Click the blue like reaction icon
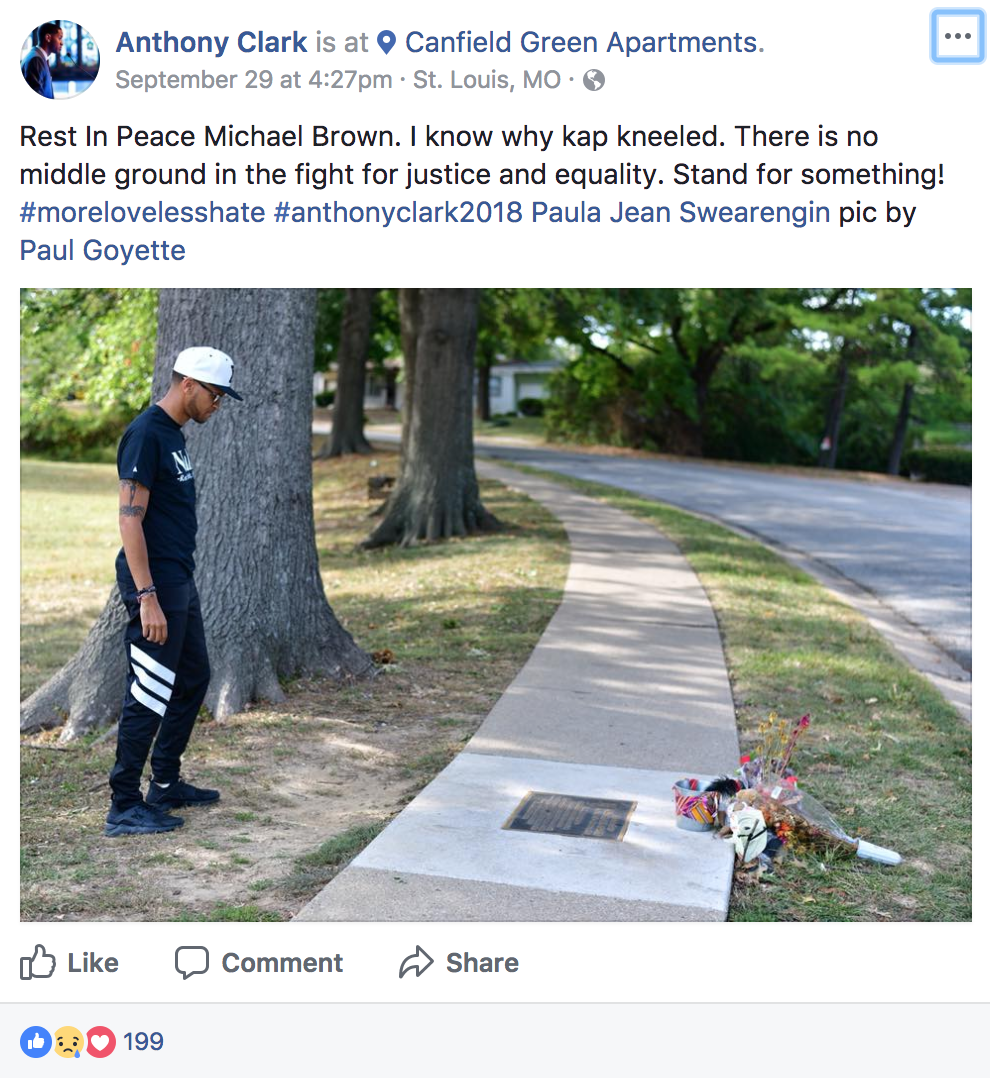990x1078 pixels. 36,1042
